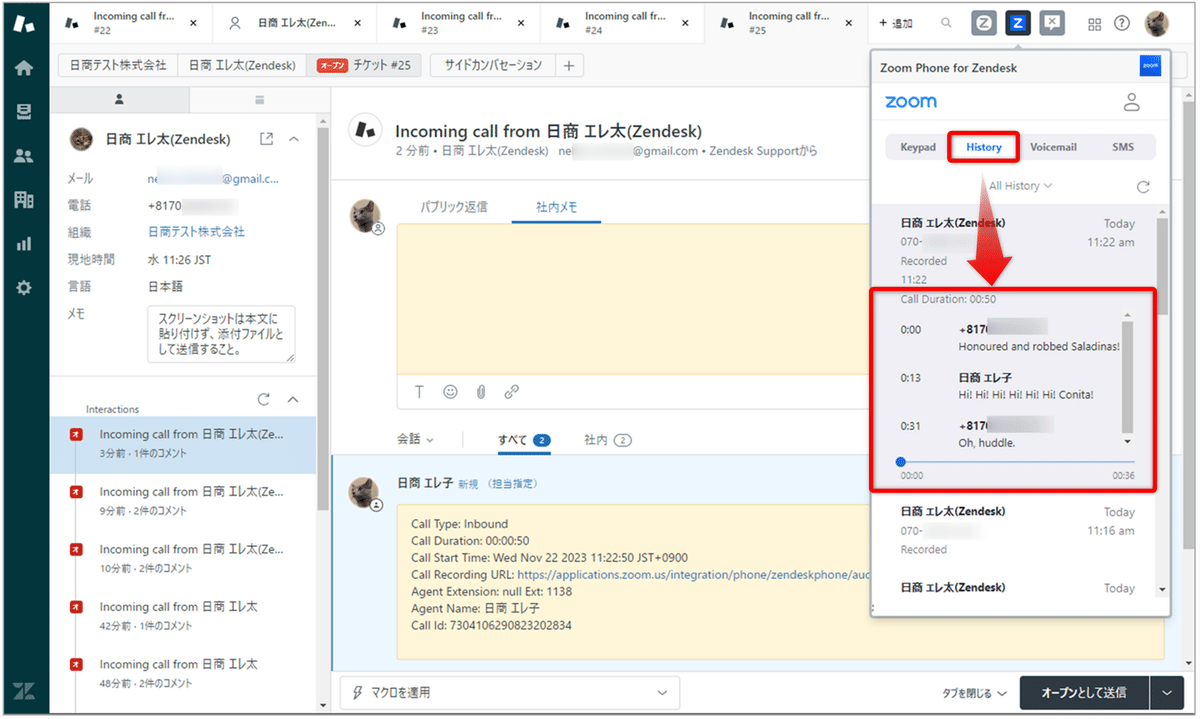This screenshot has height=719, width=1200.
Task: Open the Reporting bar chart icon
Action: pyautogui.click(x=24, y=243)
